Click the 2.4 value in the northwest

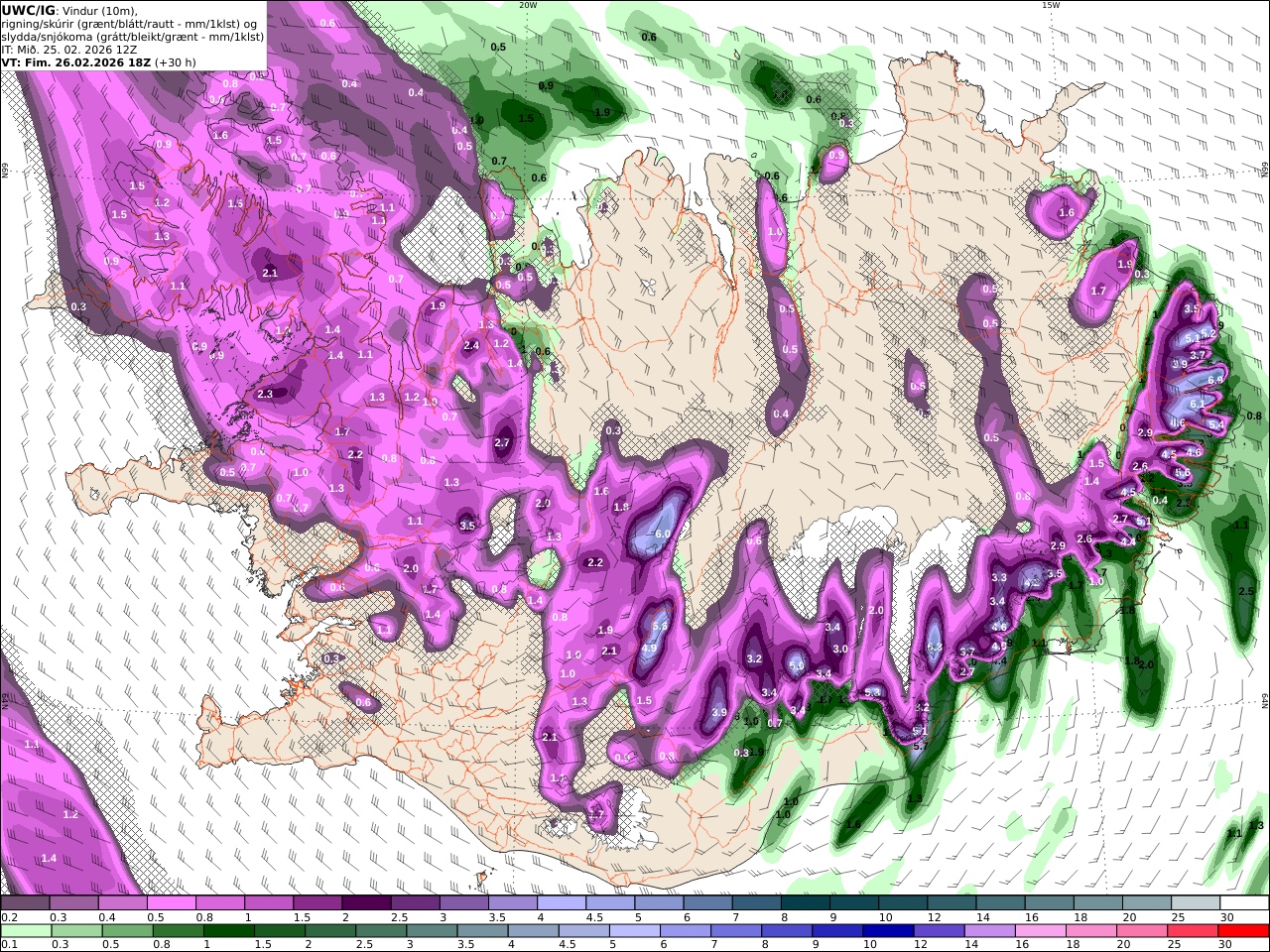point(471,346)
